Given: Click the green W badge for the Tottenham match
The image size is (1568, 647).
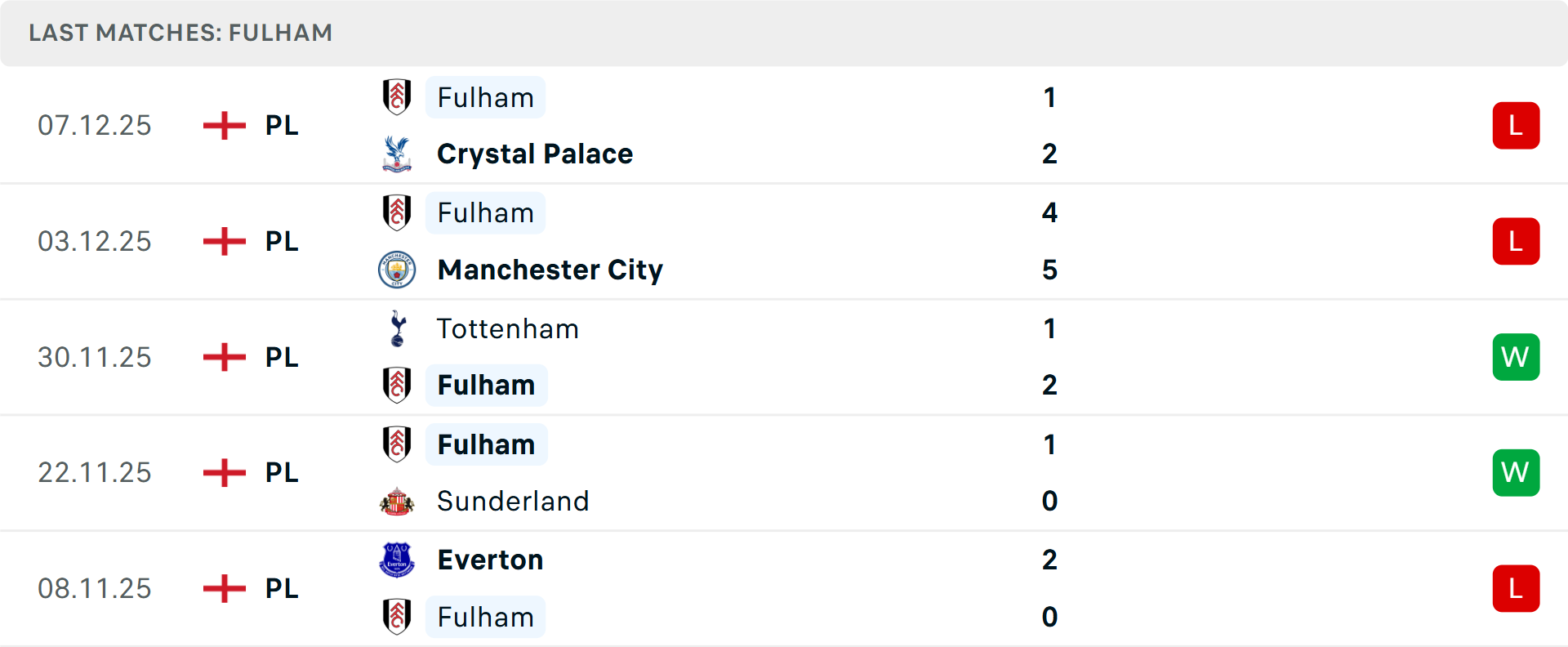Looking at the screenshot, I should 1516,357.
